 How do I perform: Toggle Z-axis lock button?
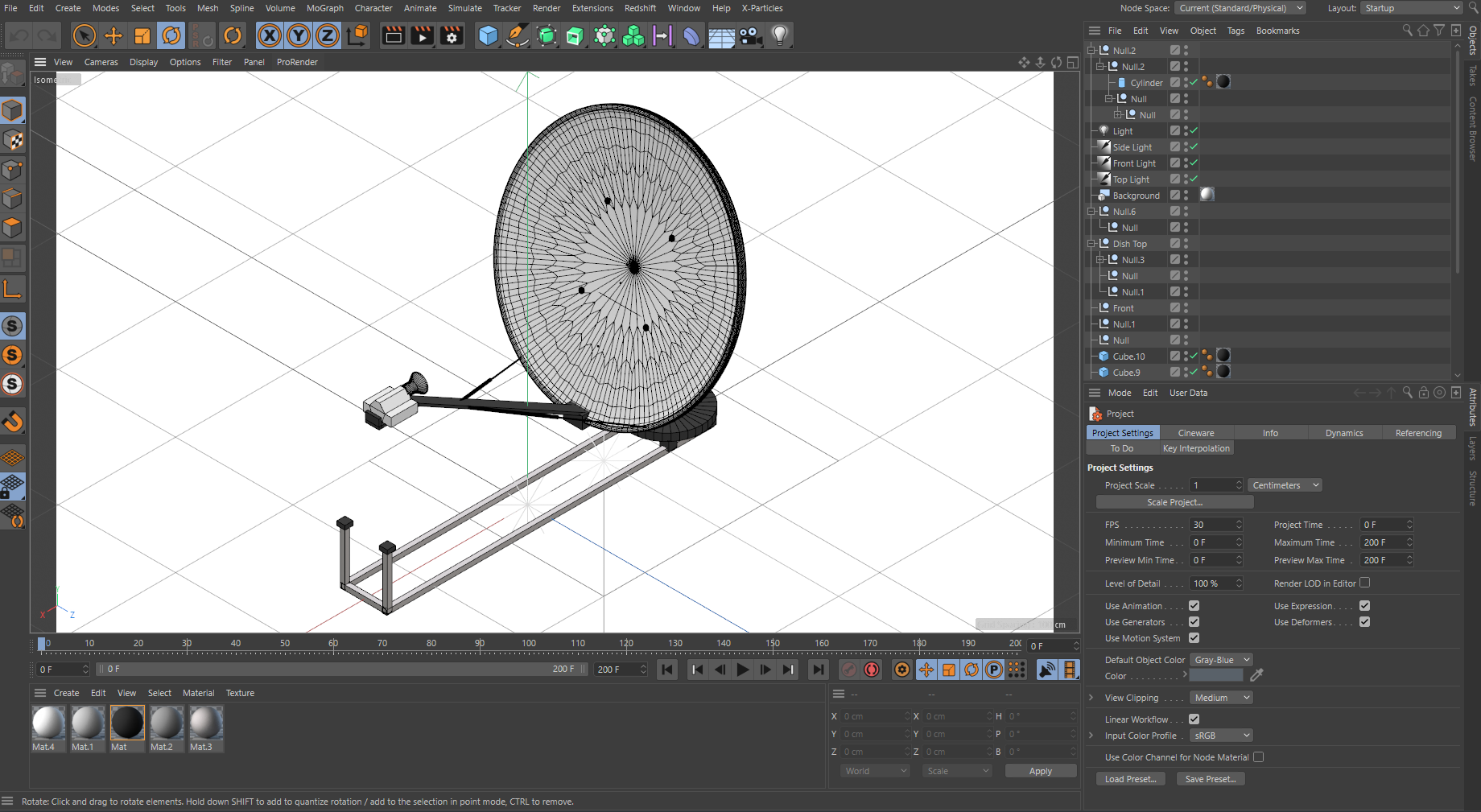(x=328, y=35)
